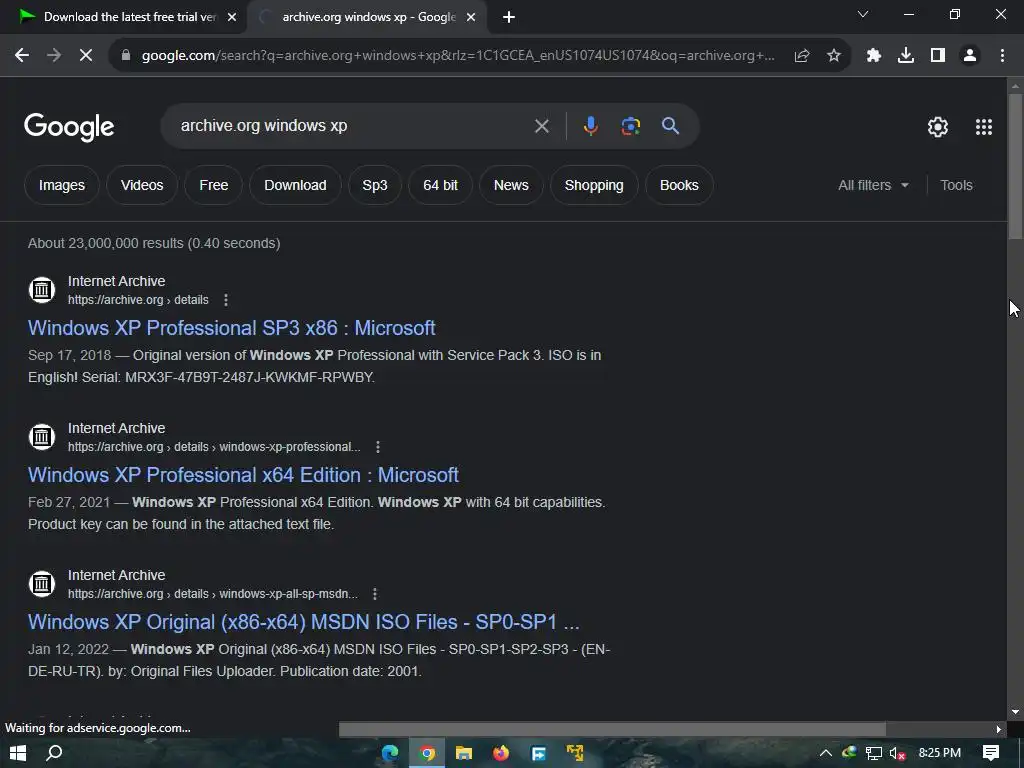
Task: Open Windows taskbar search
Action: pos(55,753)
